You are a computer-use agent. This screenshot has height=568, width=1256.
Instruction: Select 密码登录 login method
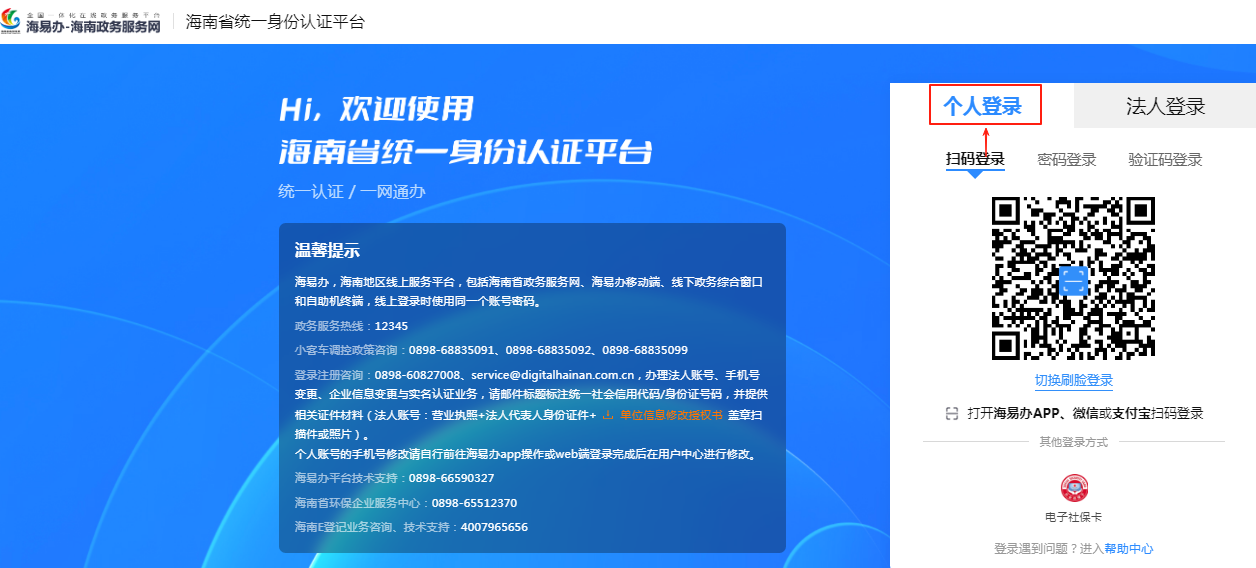[x=1067, y=159]
